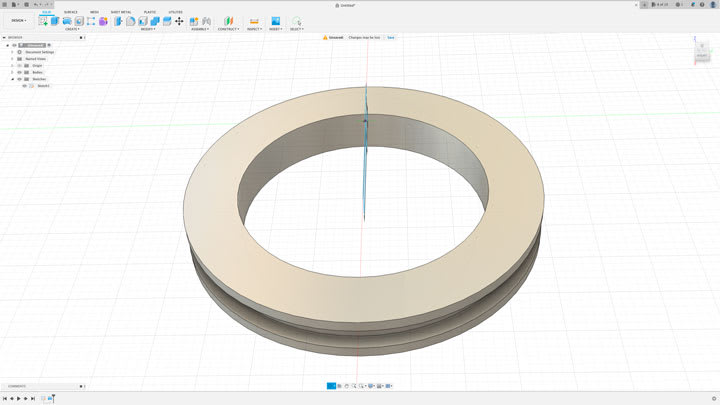Open the user profile avatar
Image resolution: width=720 pixels, height=405 pixels.
coord(713,5)
